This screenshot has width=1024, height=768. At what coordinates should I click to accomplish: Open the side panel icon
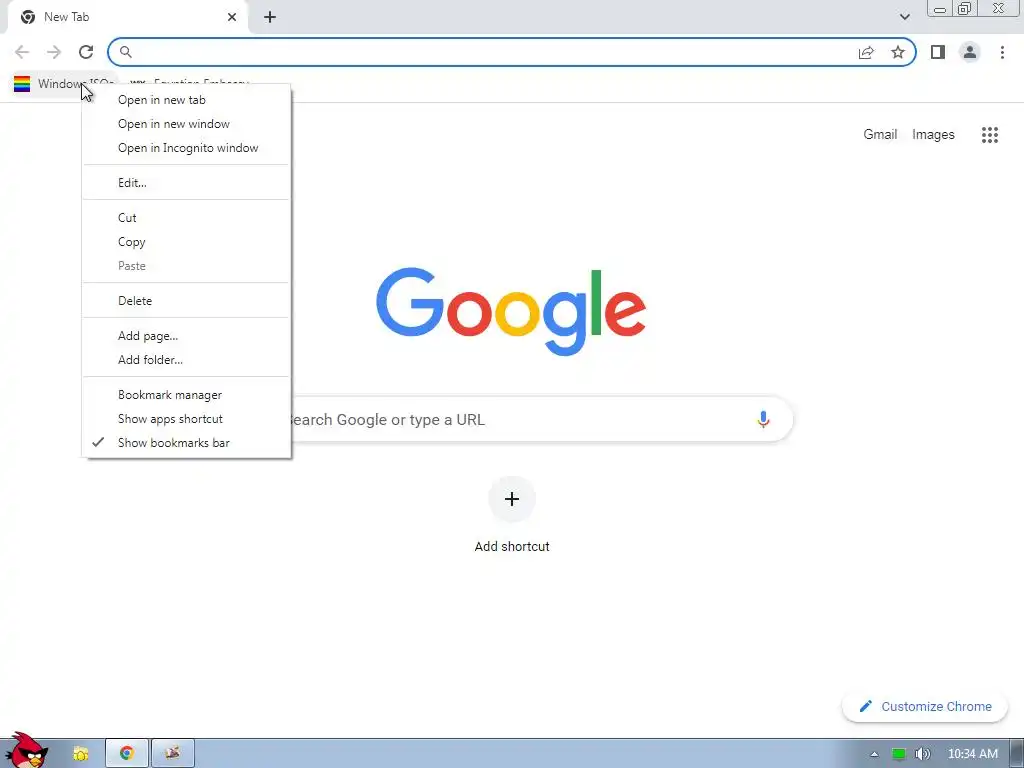pos(938,52)
